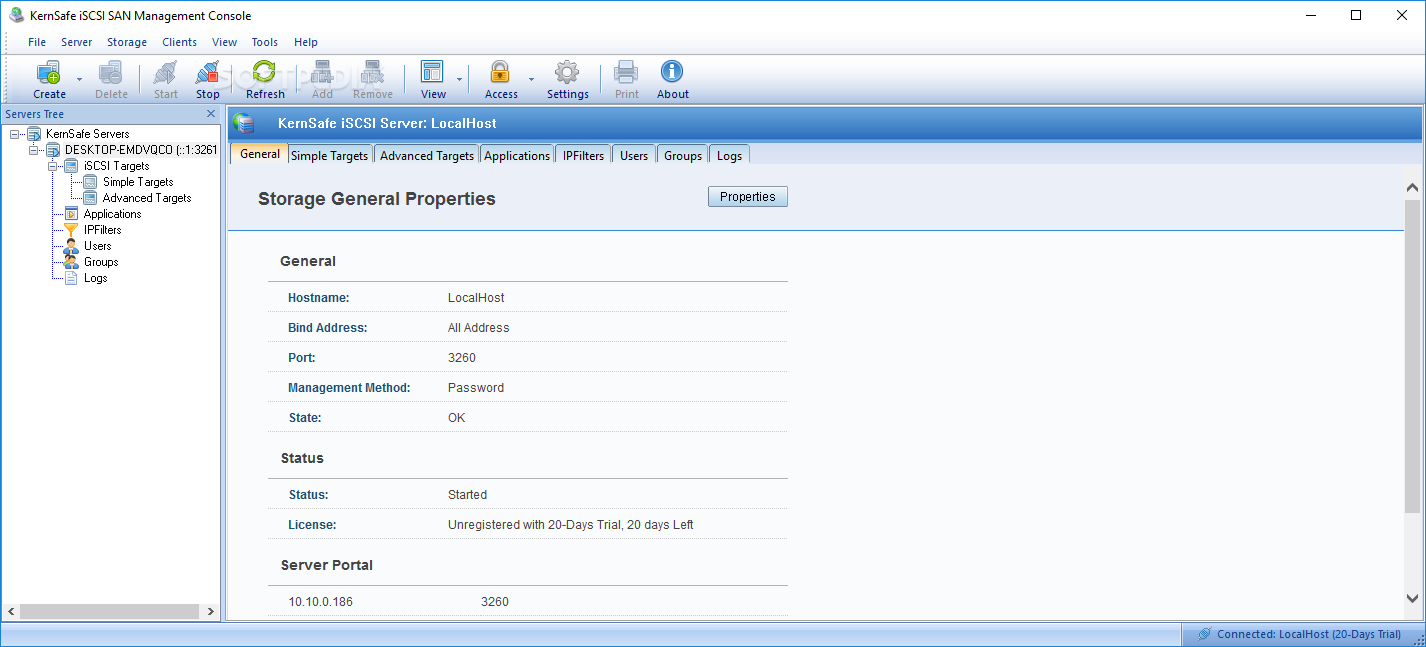
Task: Switch to the Simple Targets tab
Action: (330, 155)
